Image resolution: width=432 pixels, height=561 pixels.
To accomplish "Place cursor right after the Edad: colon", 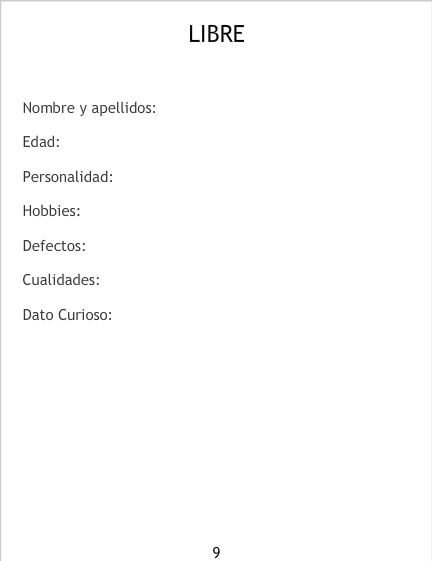I will [x=60, y=142].
